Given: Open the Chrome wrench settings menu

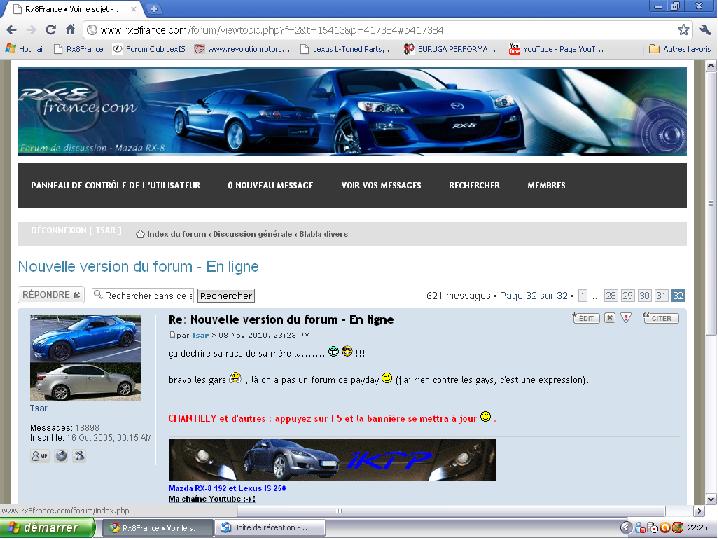Looking at the screenshot, I should click(704, 30).
